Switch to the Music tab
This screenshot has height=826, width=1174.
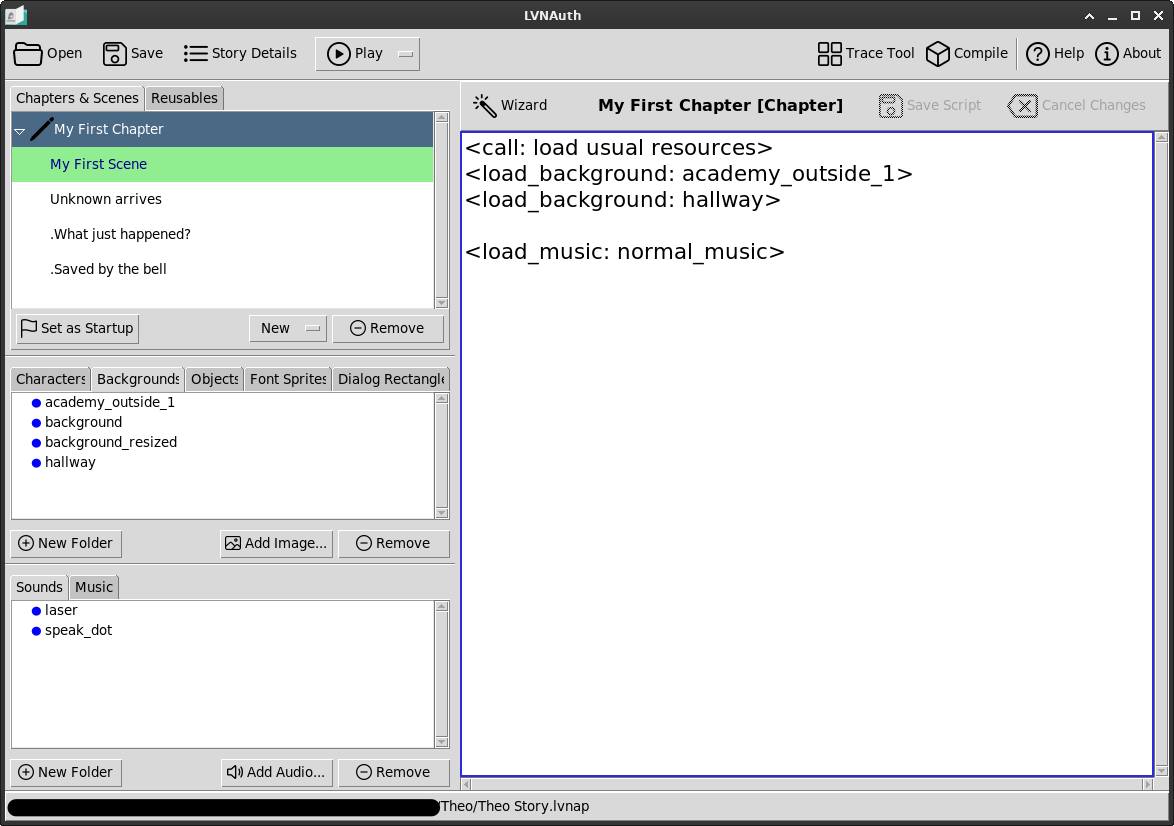pyautogui.click(x=93, y=587)
